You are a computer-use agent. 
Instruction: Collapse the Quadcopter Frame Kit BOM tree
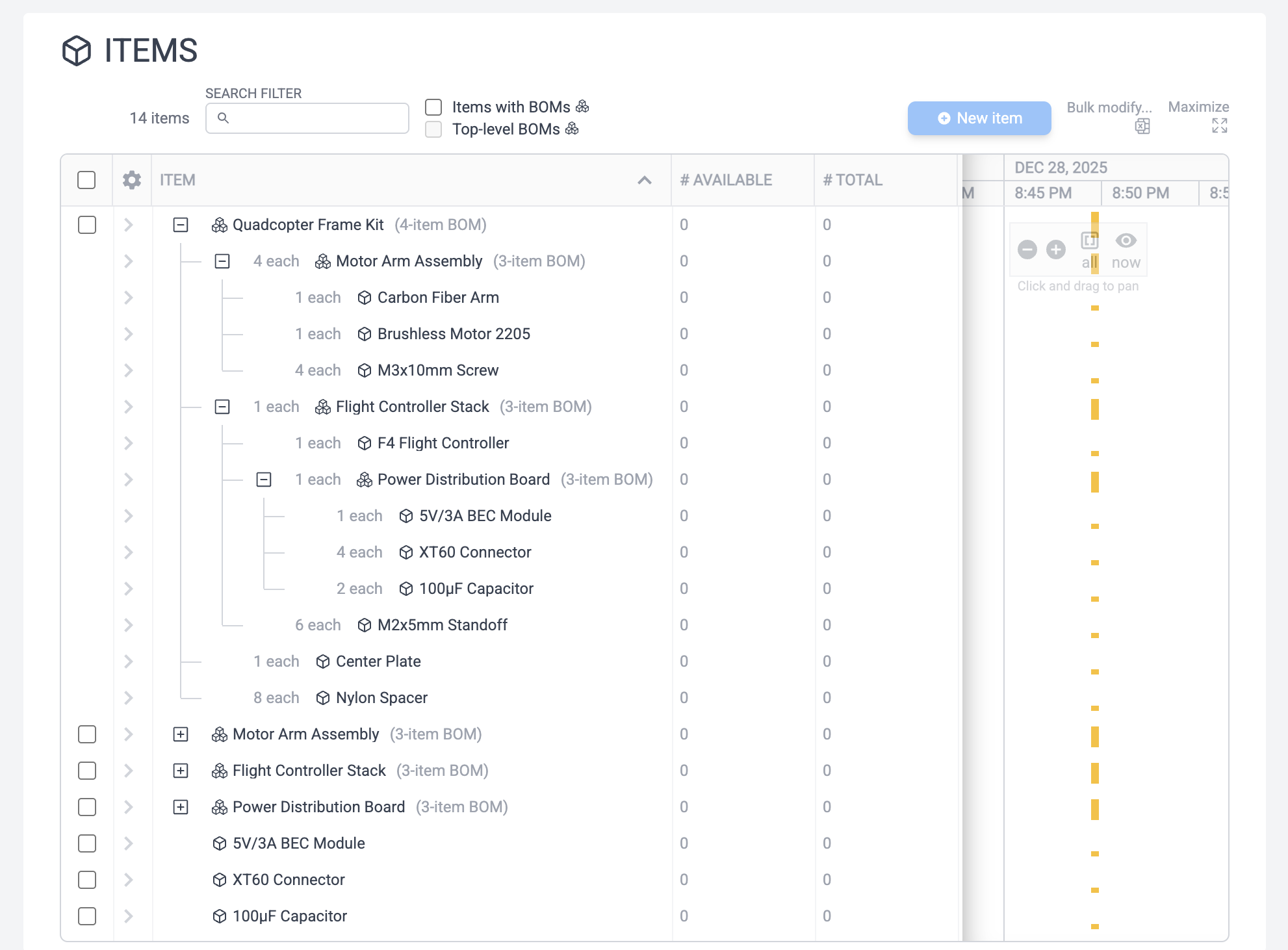[181, 225]
